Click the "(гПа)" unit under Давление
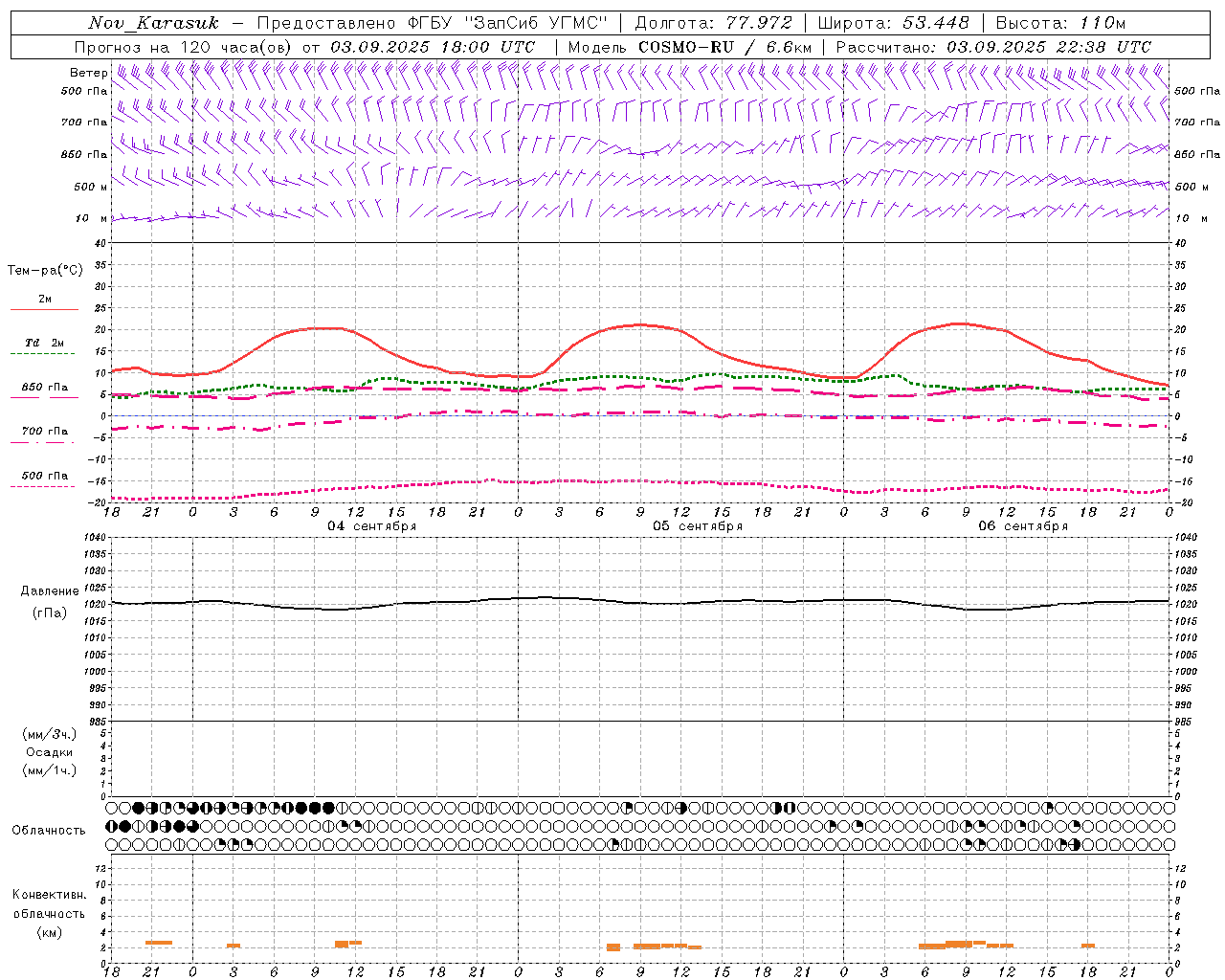 [50, 612]
